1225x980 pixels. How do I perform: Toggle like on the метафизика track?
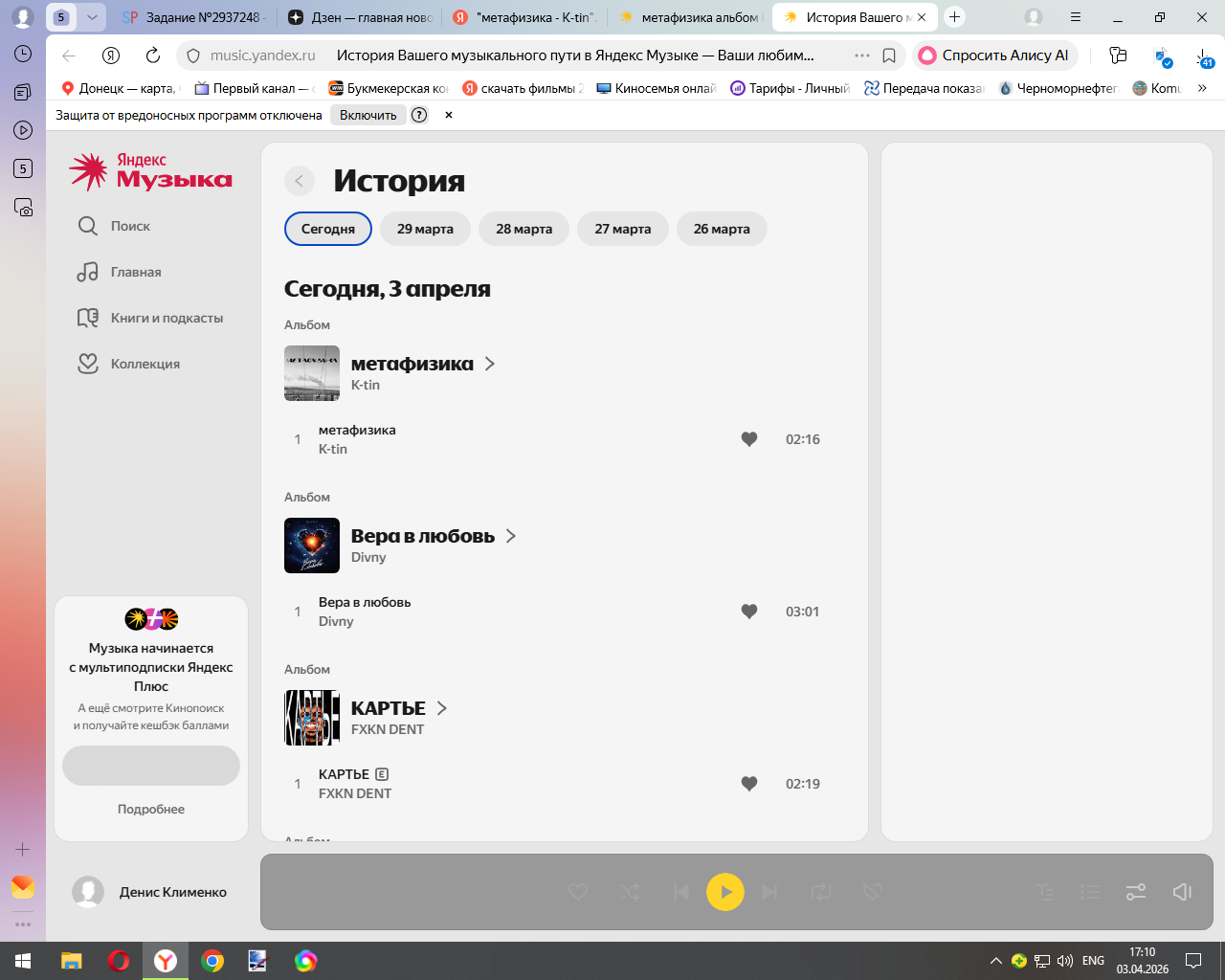(x=749, y=439)
